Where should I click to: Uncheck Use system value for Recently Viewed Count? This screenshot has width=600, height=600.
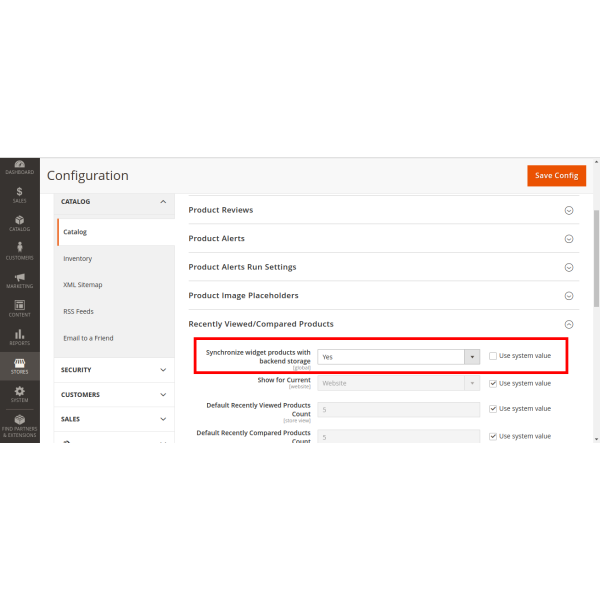coord(493,409)
